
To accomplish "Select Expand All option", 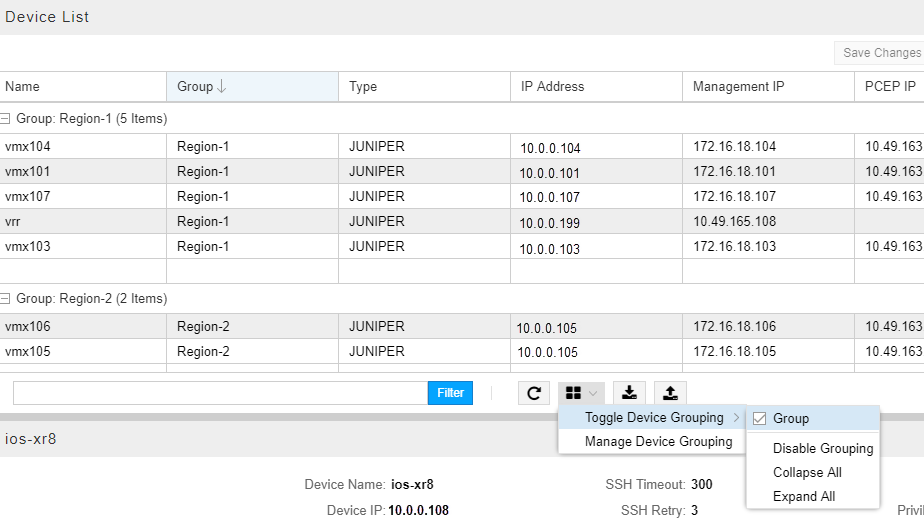I will click(x=803, y=497).
